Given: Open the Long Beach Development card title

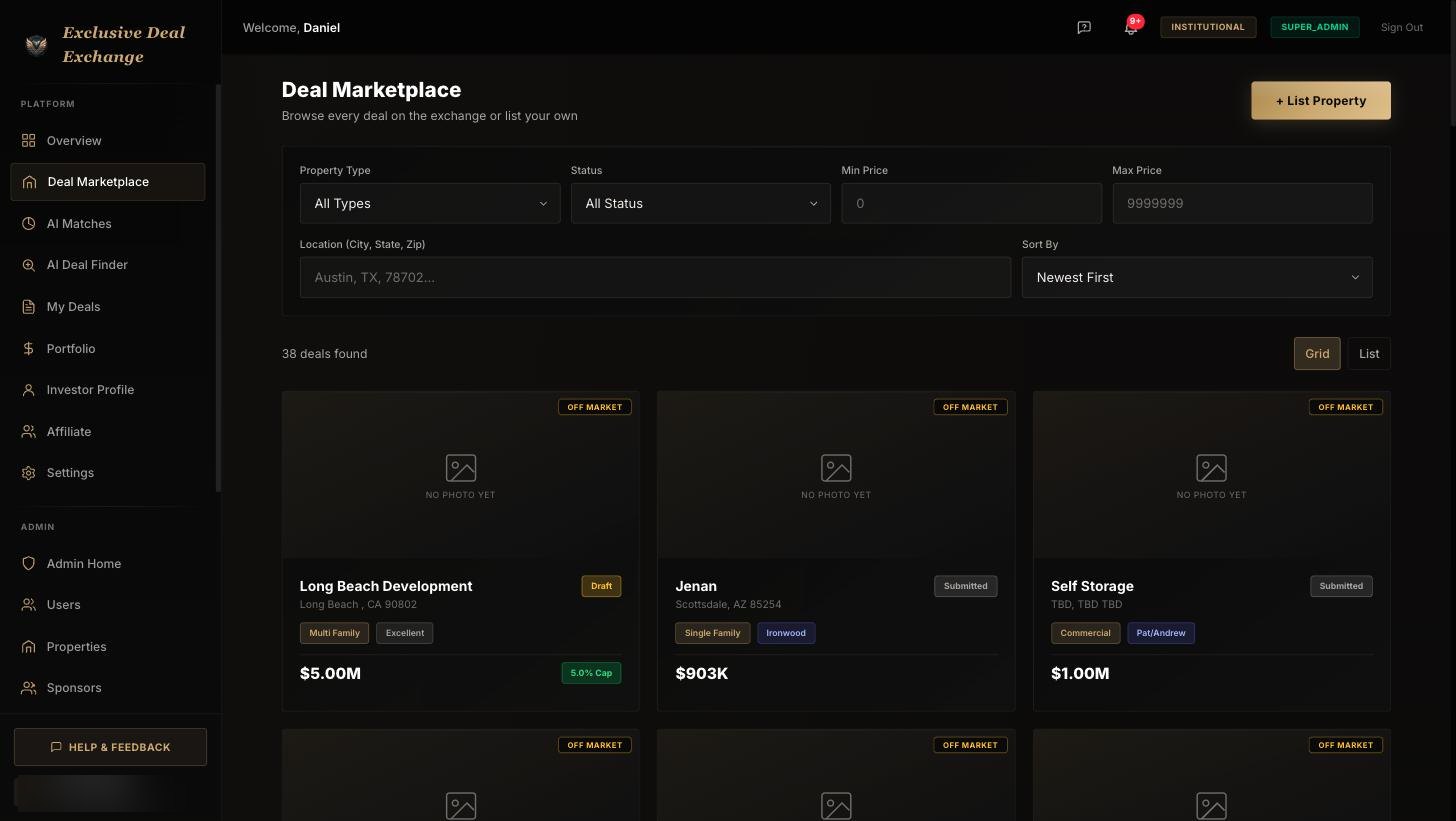Looking at the screenshot, I should [386, 586].
